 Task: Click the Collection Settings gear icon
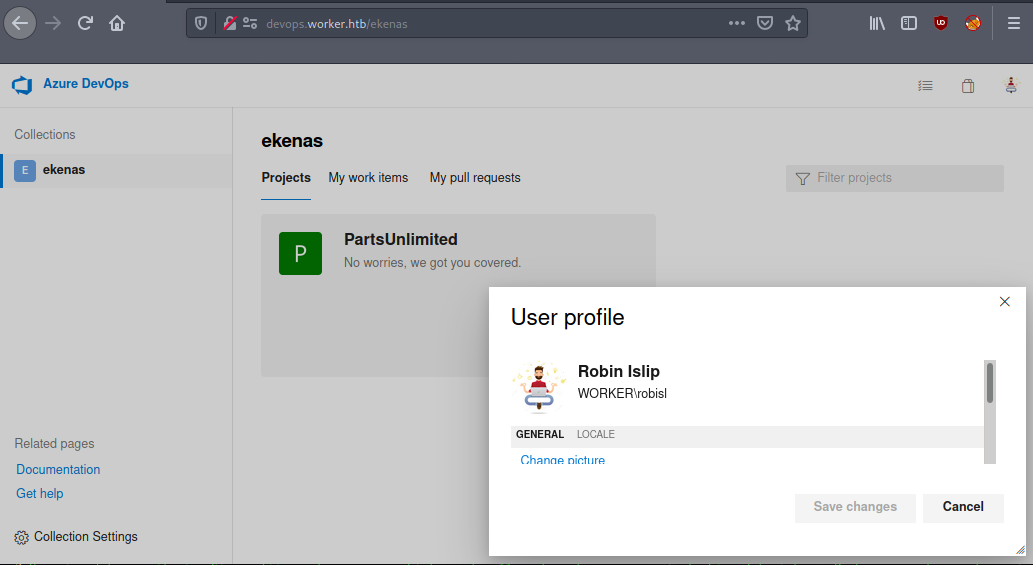(22, 537)
